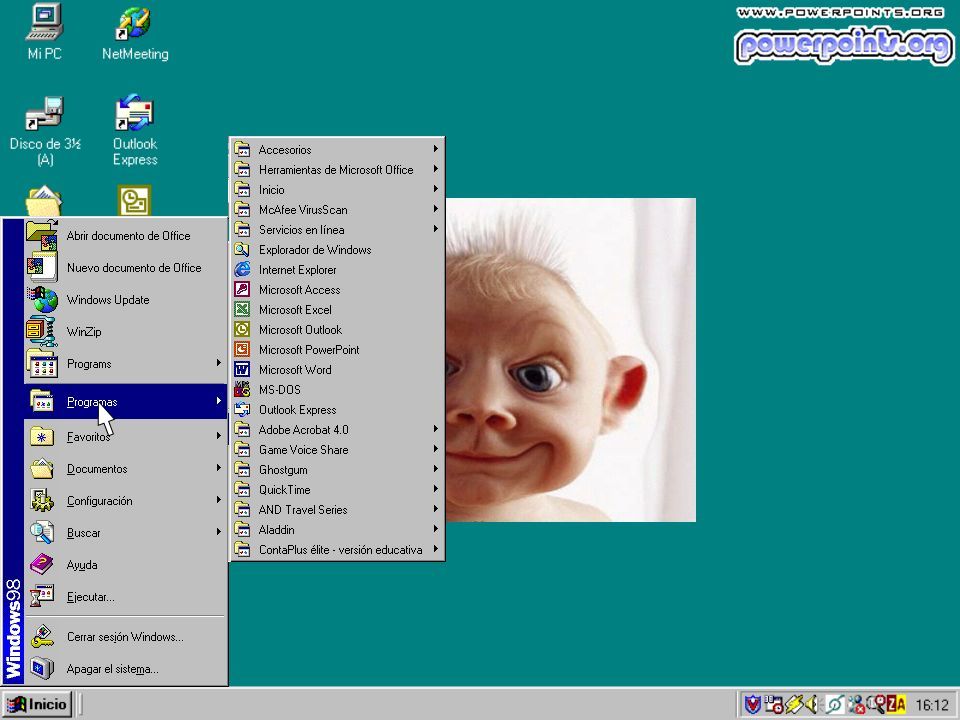Expand the Documentos submenu arrow
The width and height of the screenshot is (960, 720).
click(218, 468)
